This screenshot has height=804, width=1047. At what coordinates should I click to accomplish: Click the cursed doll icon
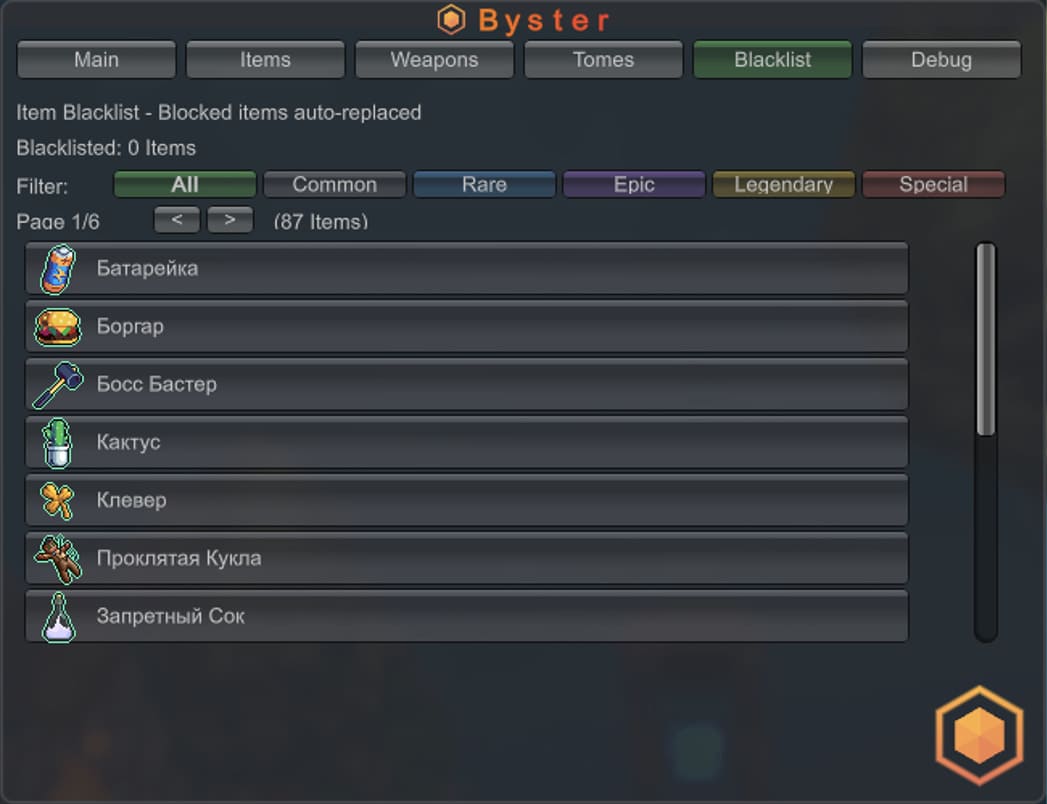(58, 559)
